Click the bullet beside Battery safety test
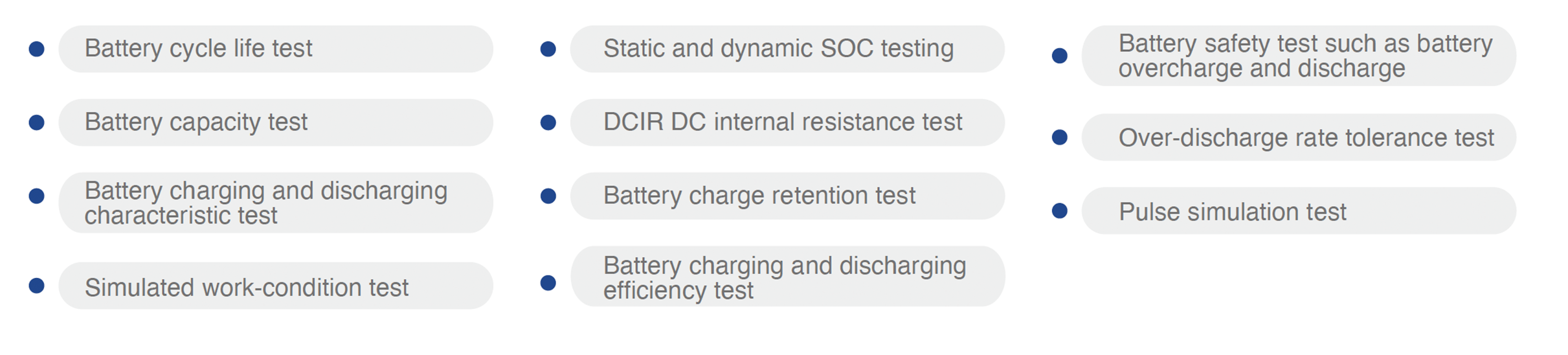1568x355 pixels. pos(1060,56)
